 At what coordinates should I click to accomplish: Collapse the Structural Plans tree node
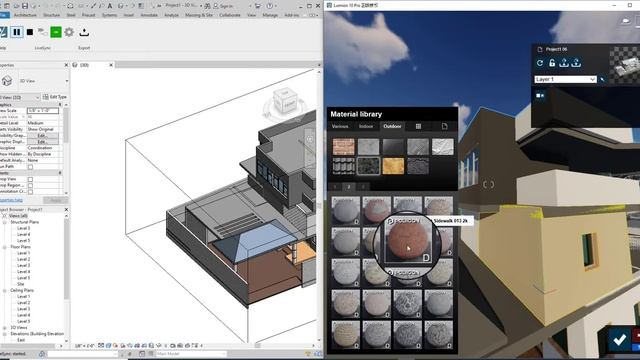4,222
